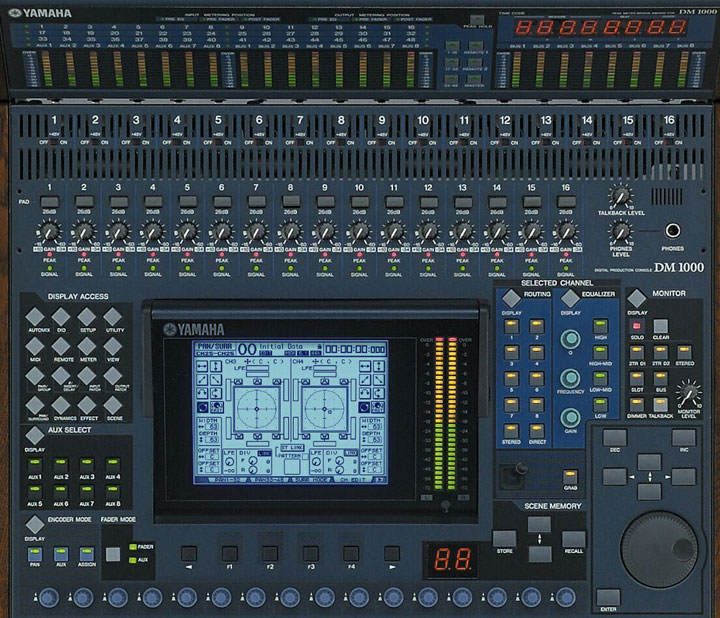
Task: Select AUX 3 in Aux Select
Action: point(89,463)
